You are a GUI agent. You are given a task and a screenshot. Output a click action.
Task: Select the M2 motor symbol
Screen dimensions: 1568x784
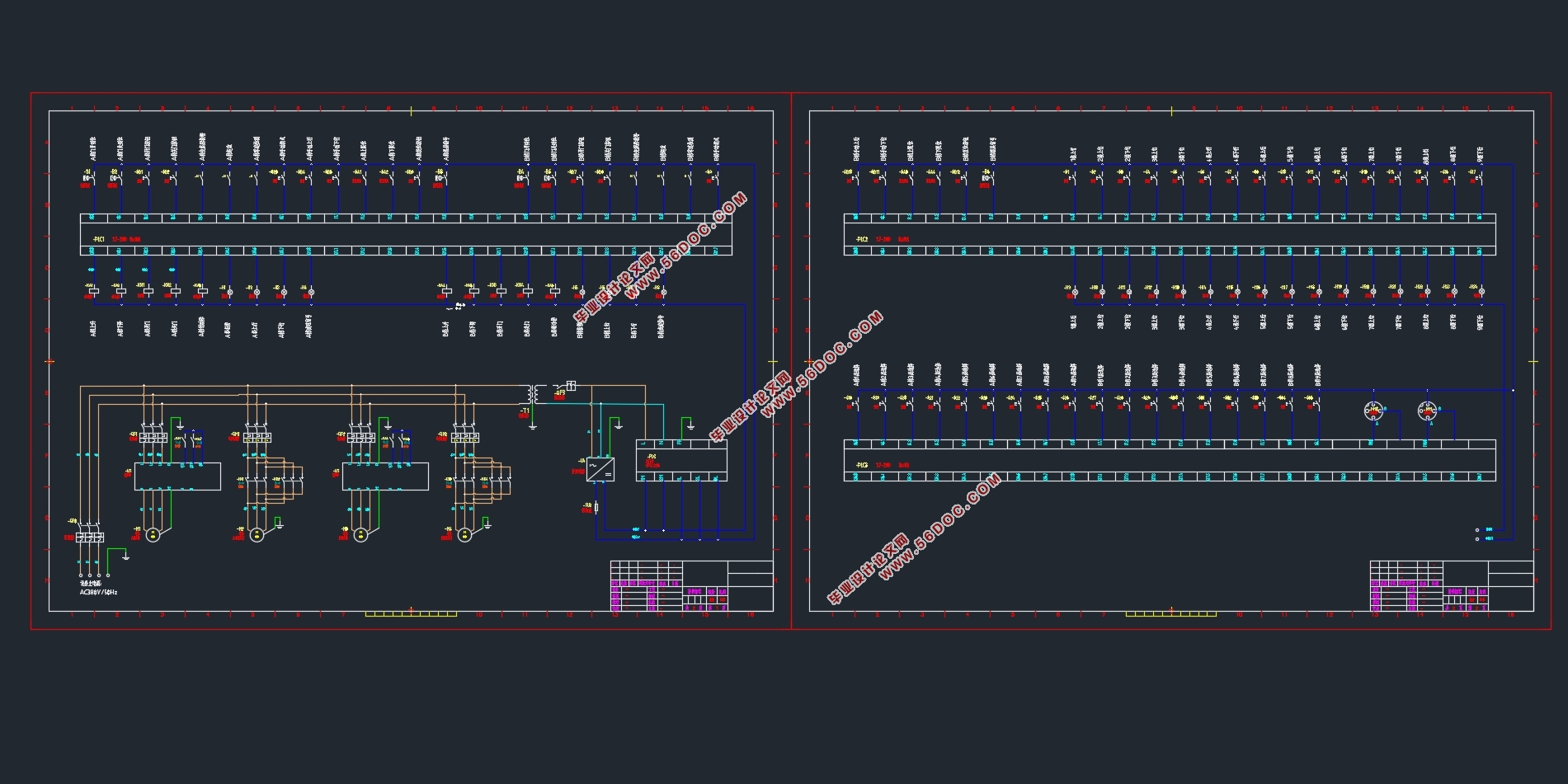click(x=257, y=535)
